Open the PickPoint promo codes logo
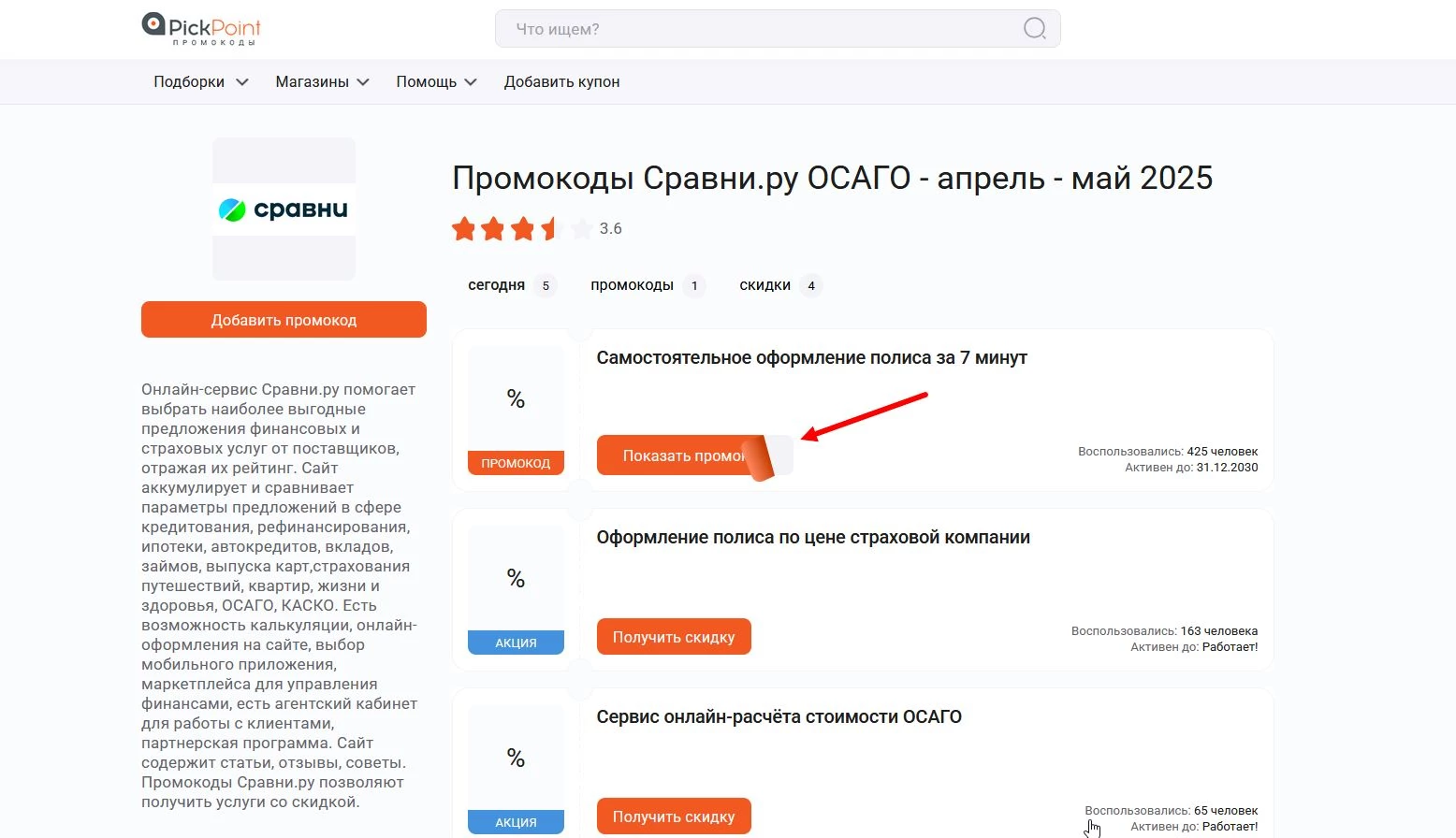Screen dimensions: 1456x838 201,28
